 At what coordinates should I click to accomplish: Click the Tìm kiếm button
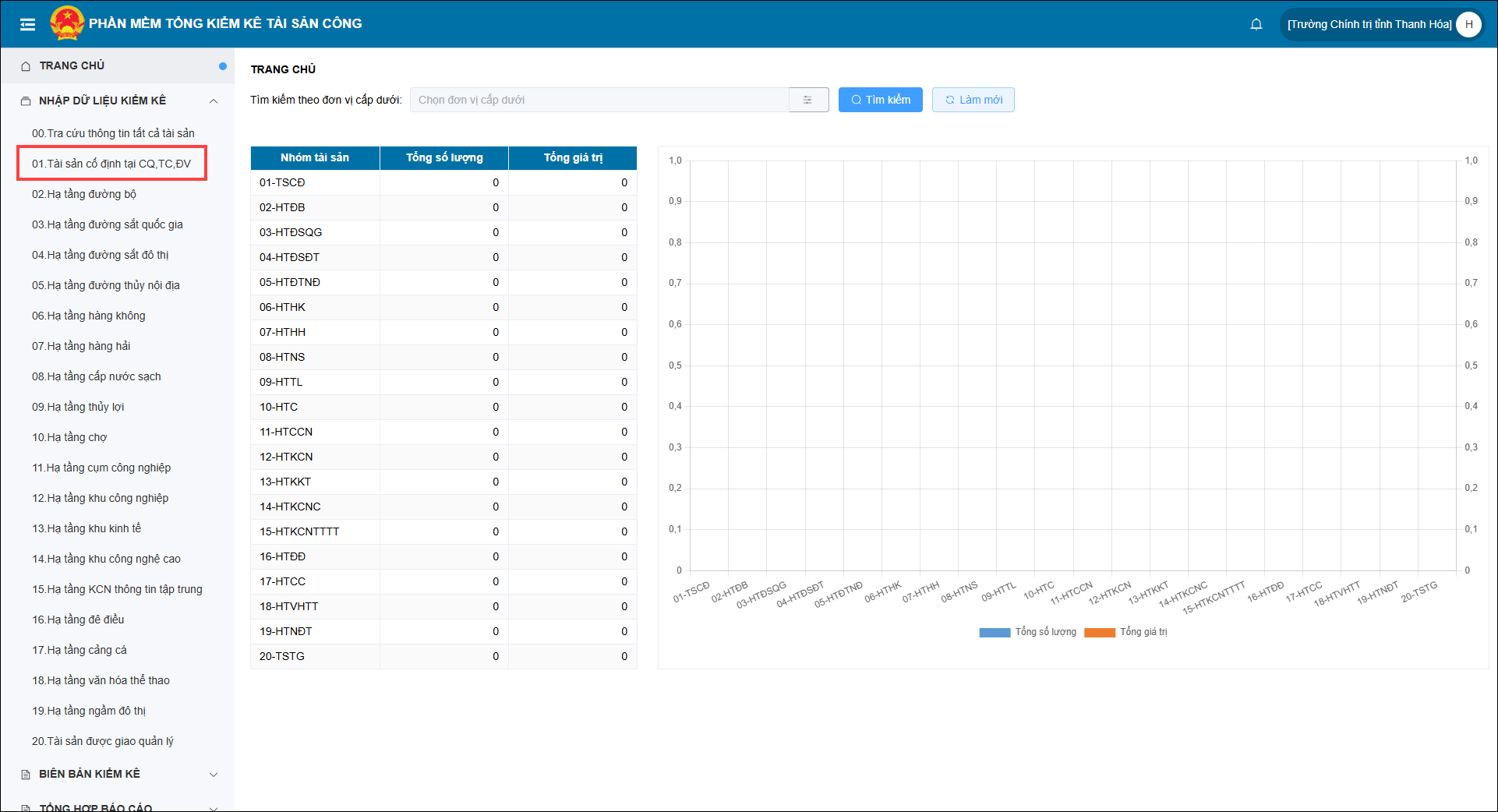coord(880,100)
